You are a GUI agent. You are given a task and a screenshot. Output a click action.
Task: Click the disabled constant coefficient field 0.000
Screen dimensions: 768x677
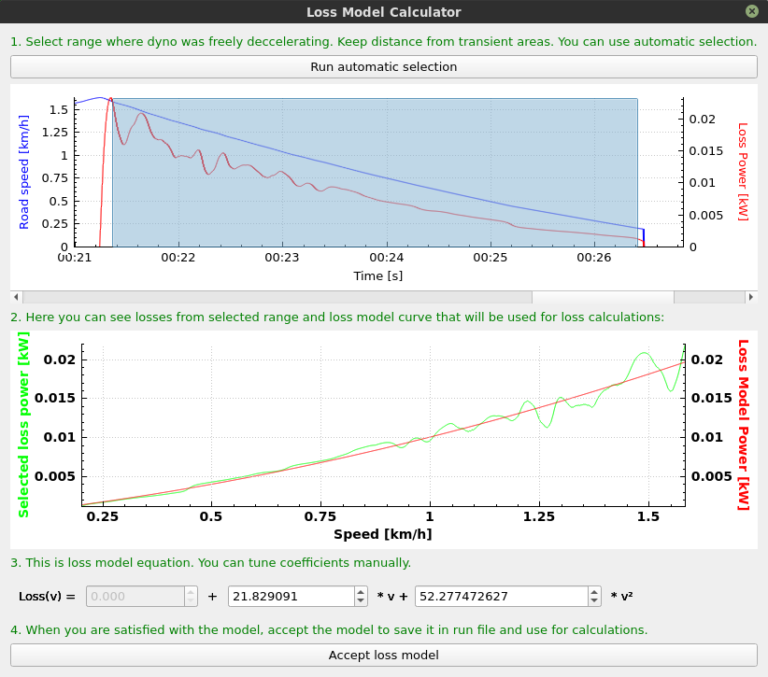click(135, 596)
